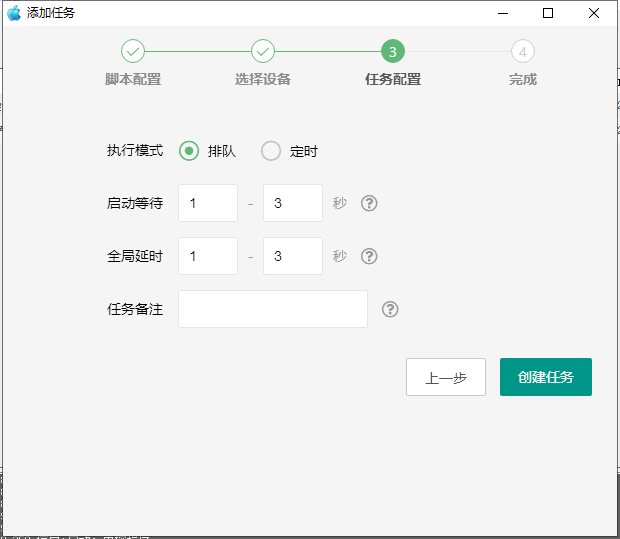
Task: Click the 全局延时 maximum value field
Action: [293, 256]
